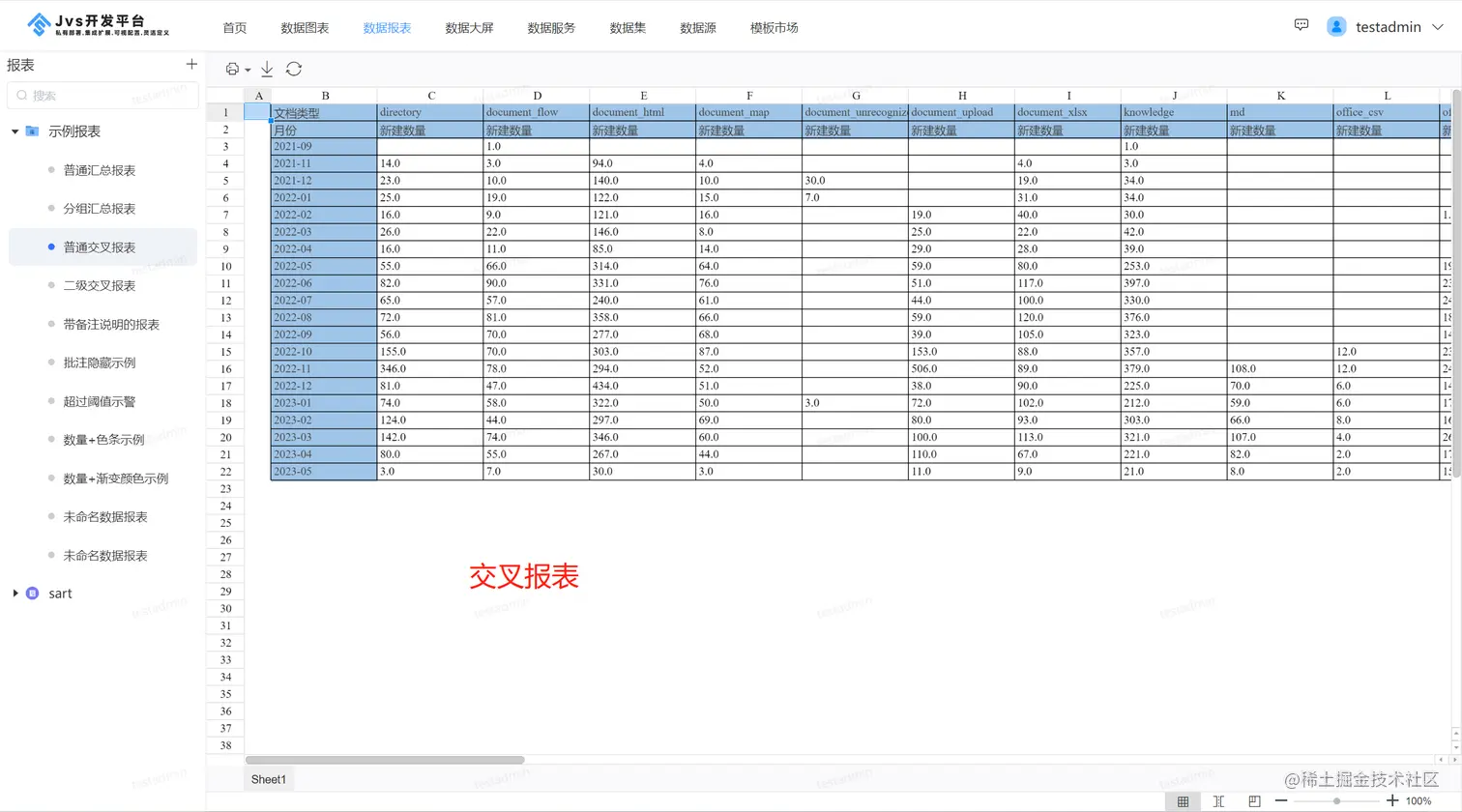Click the search box in the report sidebar
This screenshot has width=1462, height=812.
[103, 95]
